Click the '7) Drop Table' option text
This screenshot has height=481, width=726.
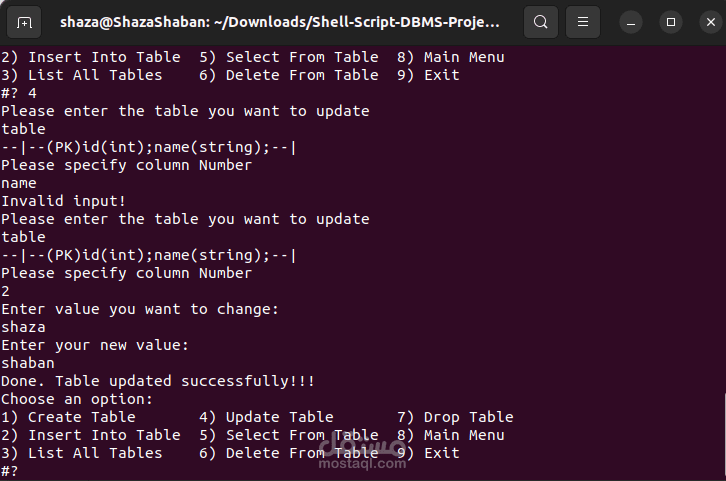tap(455, 417)
